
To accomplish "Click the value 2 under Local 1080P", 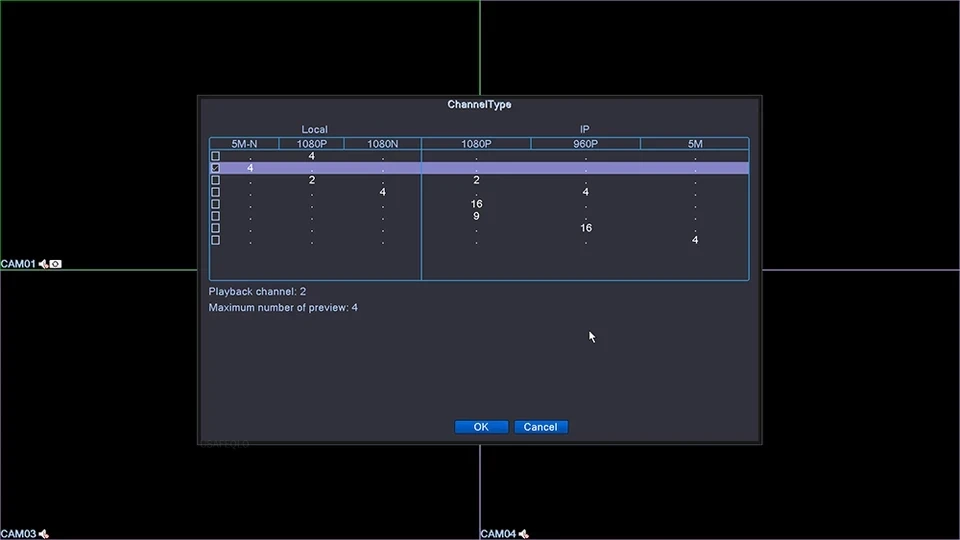I will (x=312, y=180).
